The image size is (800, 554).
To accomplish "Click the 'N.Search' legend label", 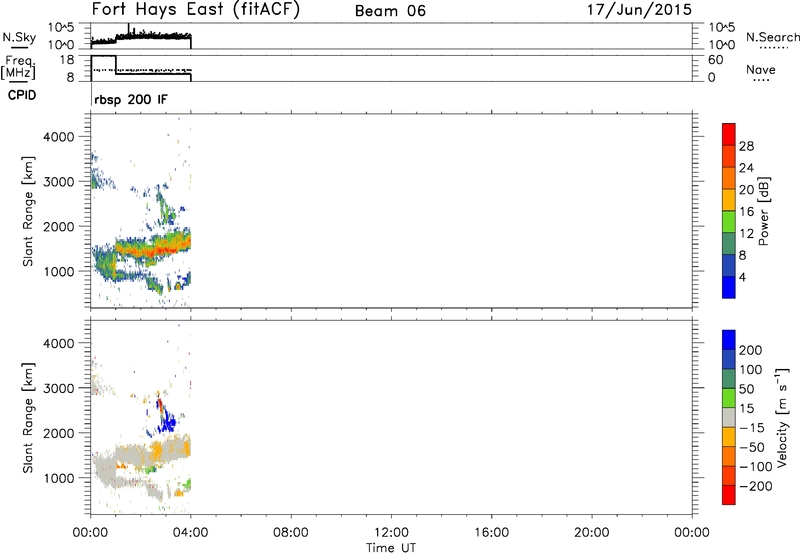I will [773, 37].
